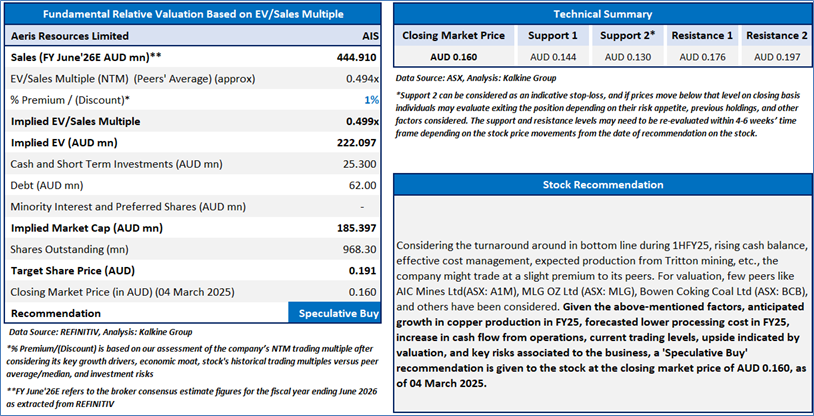Select the Shares Outstanding value 968.30

(361, 249)
